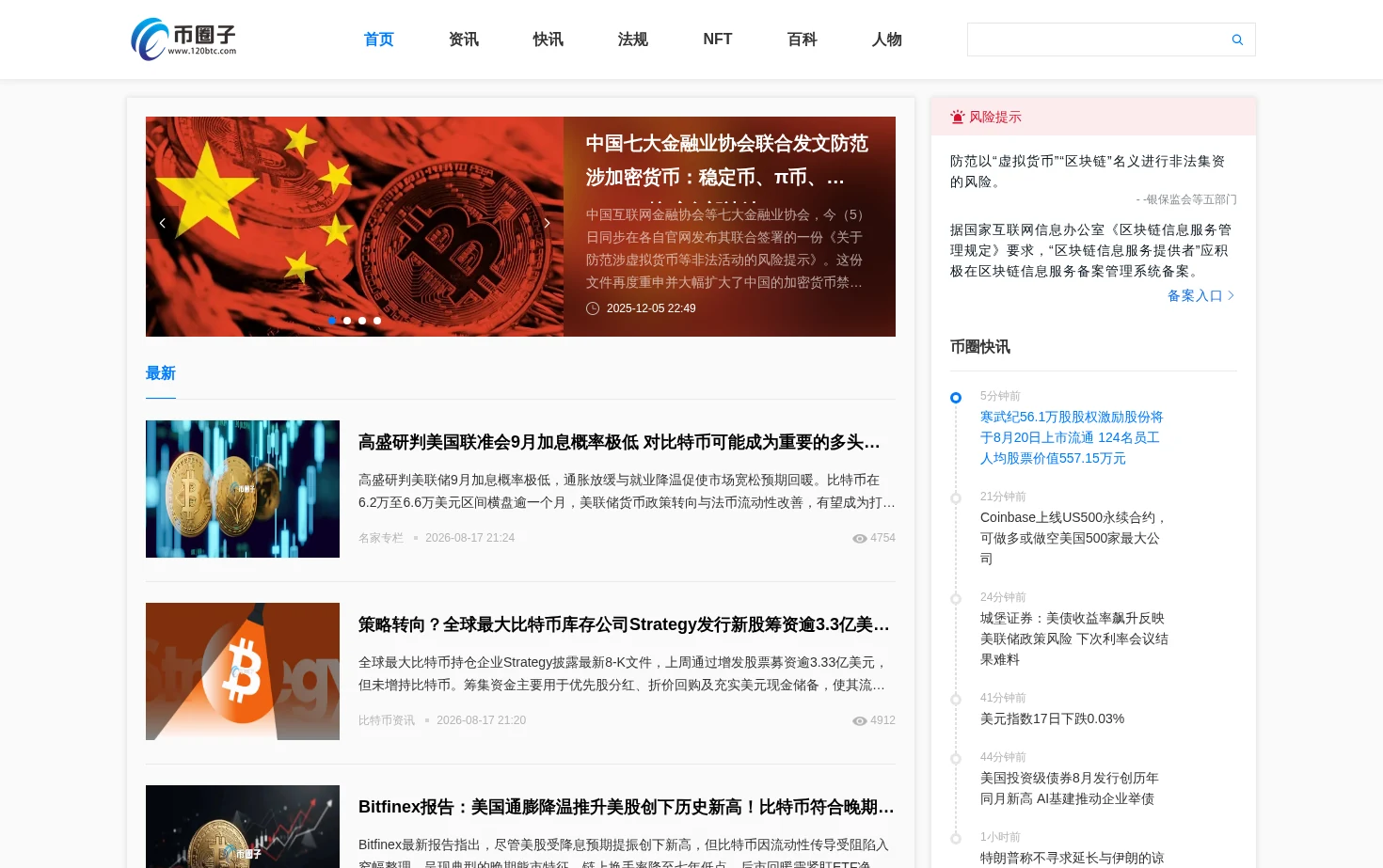Image resolution: width=1383 pixels, height=868 pixels.
Task: Select the second carousel dot indicator
Action: [x=347, y=321]
